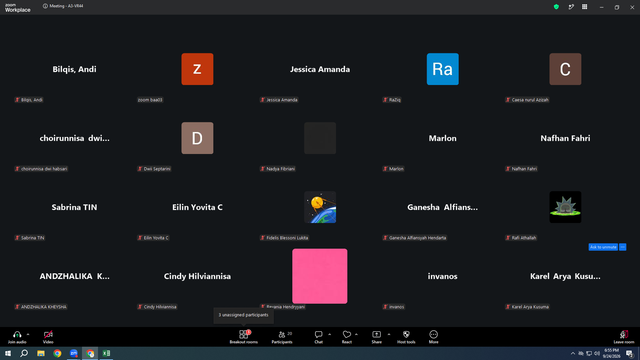Select the dark grey Nadya Fibriani avatar

(320, 138)
